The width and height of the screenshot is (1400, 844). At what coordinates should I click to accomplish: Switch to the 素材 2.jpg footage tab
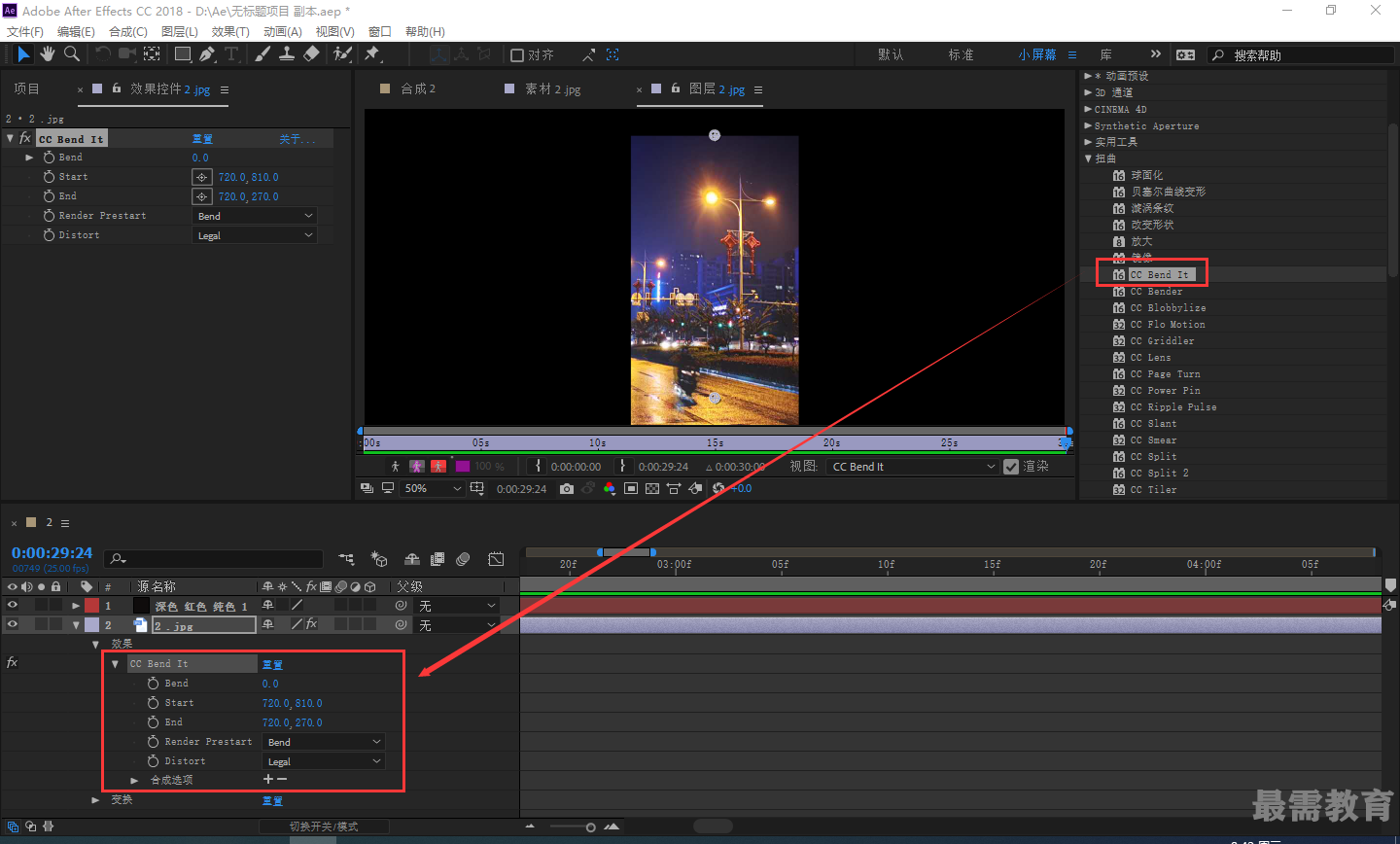(x=552, y=88)
